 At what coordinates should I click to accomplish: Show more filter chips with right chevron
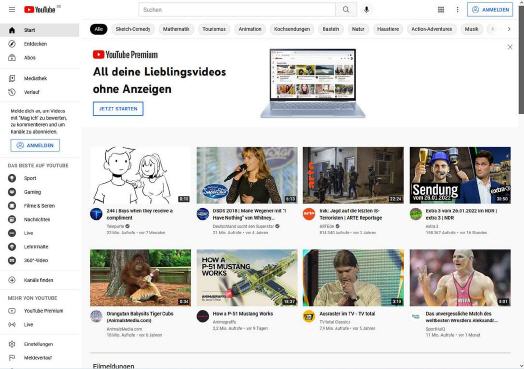(x=509, y=29)
